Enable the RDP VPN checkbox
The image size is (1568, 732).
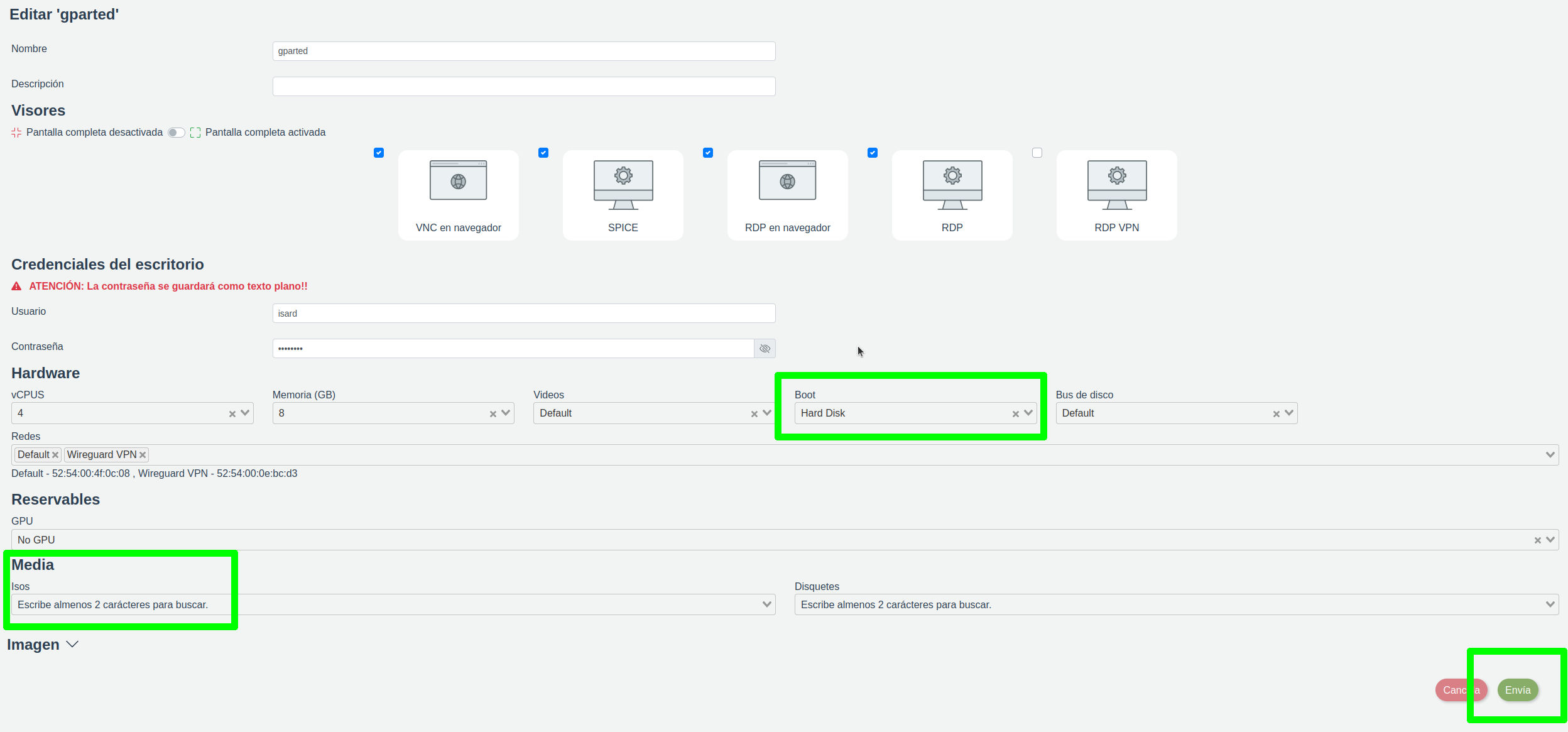pyautogui.click(x=1037, y=153)
